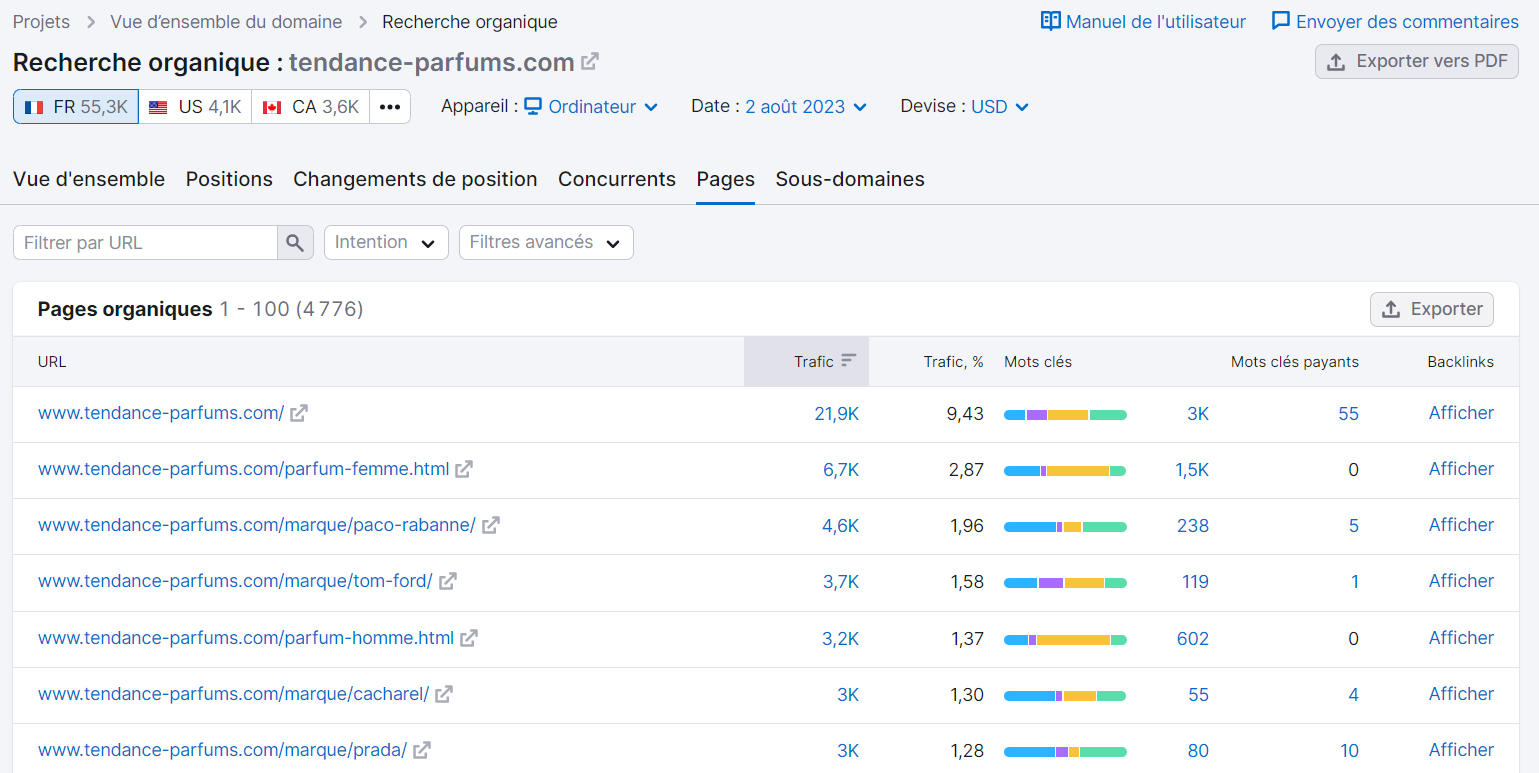
Task: Click the Mots clés payants column header
Action: [x=1294, y=361]
